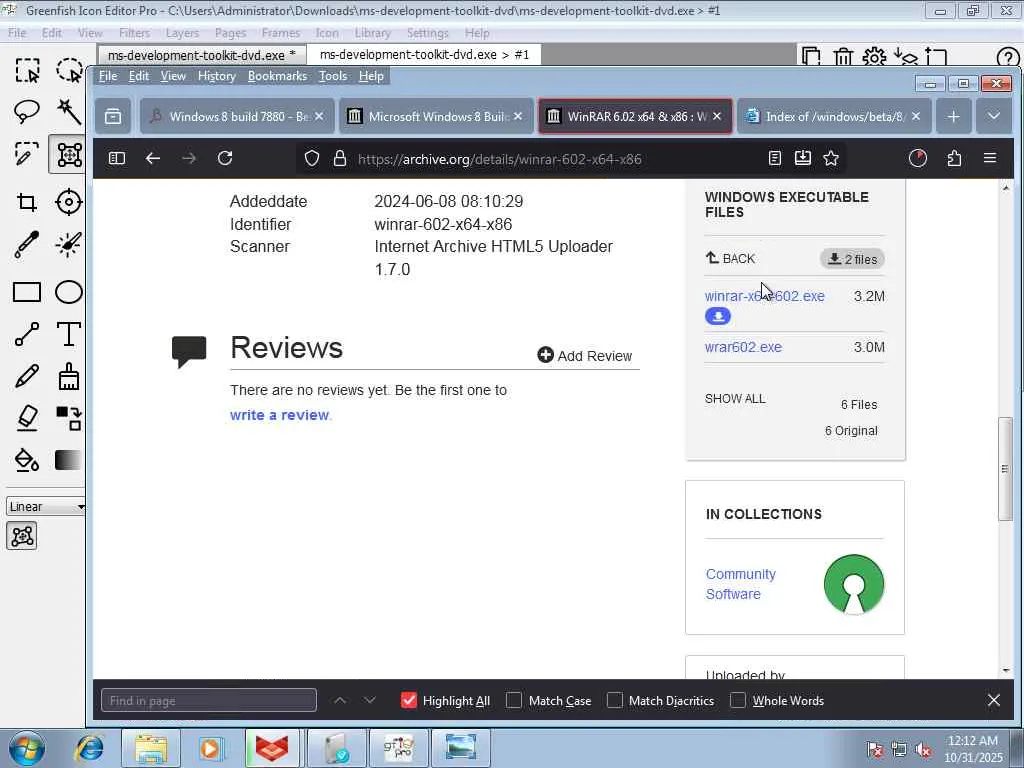Viewport: 1024px width, 768px height.
Task: Open the Linear gradient type dropdown
Action: tap(45, 506)
